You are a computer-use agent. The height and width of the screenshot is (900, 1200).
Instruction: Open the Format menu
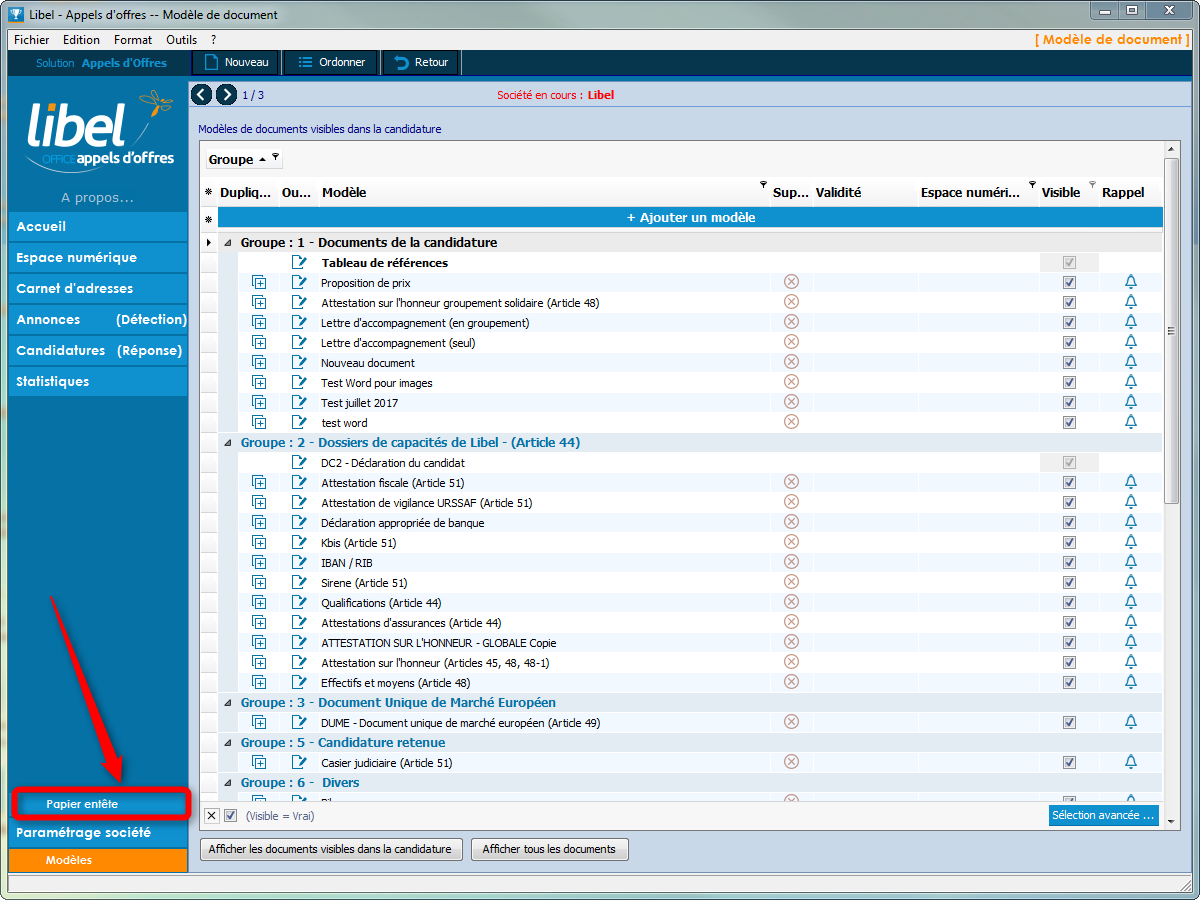click(133, 40)
